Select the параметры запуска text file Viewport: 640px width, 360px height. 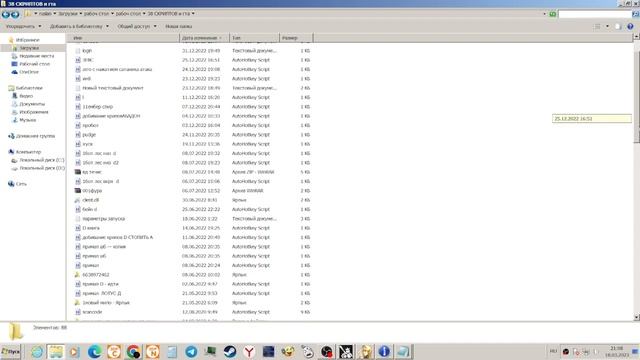(103, 219)
